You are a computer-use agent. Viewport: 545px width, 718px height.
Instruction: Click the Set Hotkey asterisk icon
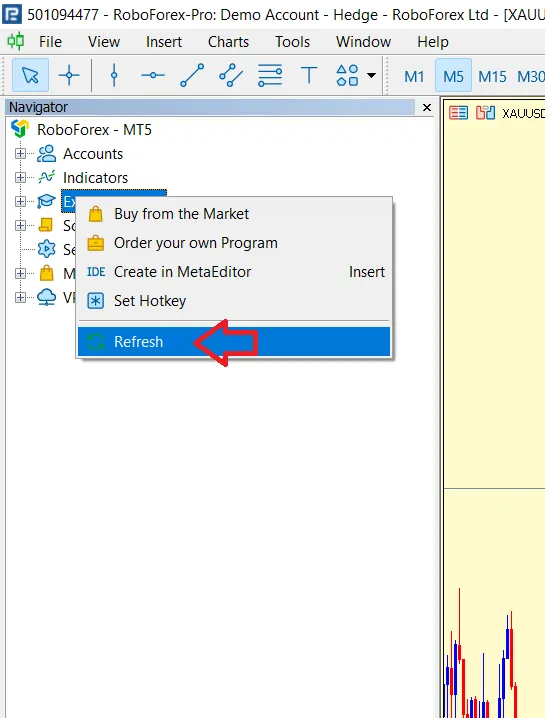point(95,301)
